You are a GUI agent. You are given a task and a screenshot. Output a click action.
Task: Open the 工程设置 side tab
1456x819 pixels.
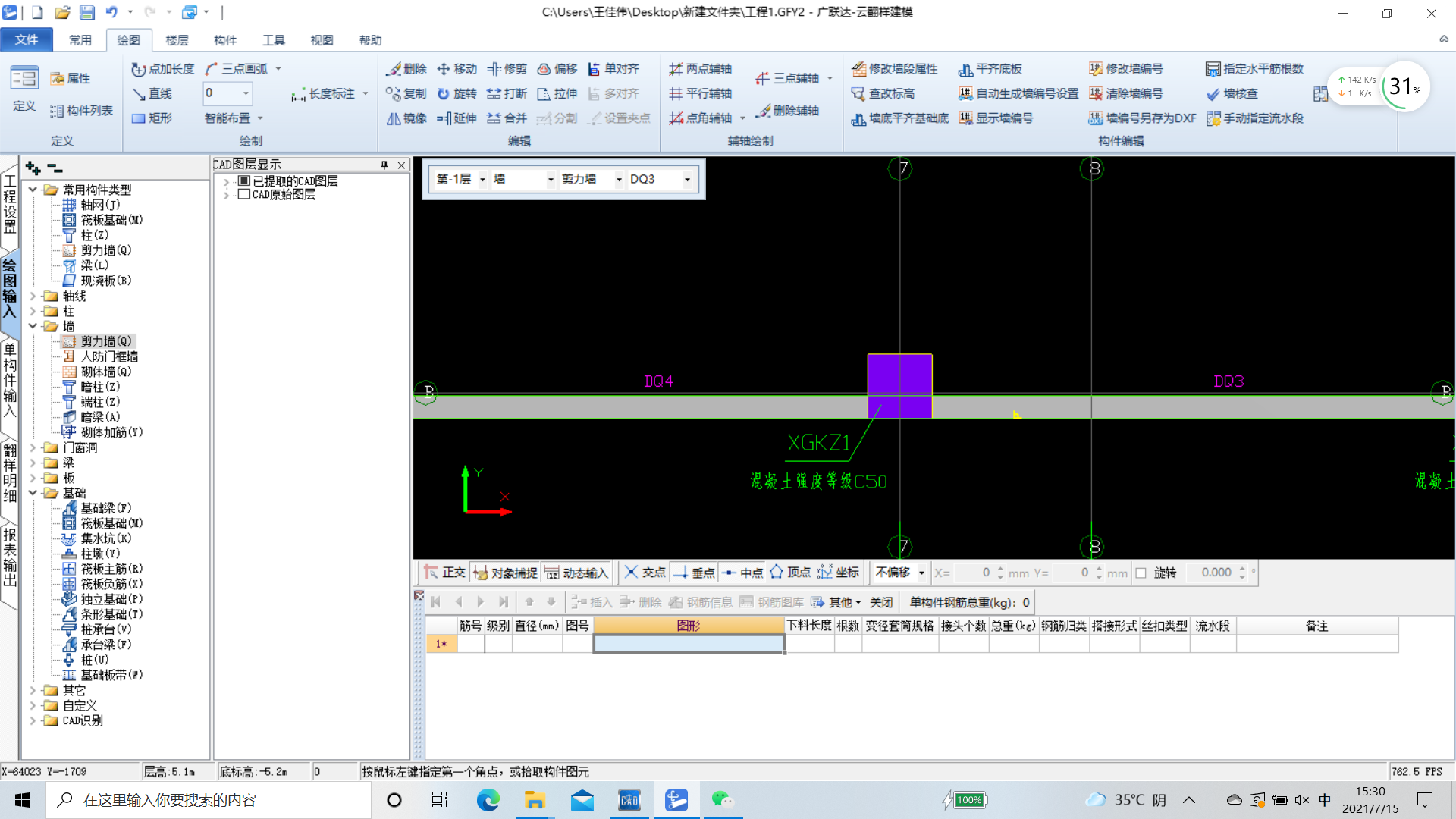(x=9, y=203)
